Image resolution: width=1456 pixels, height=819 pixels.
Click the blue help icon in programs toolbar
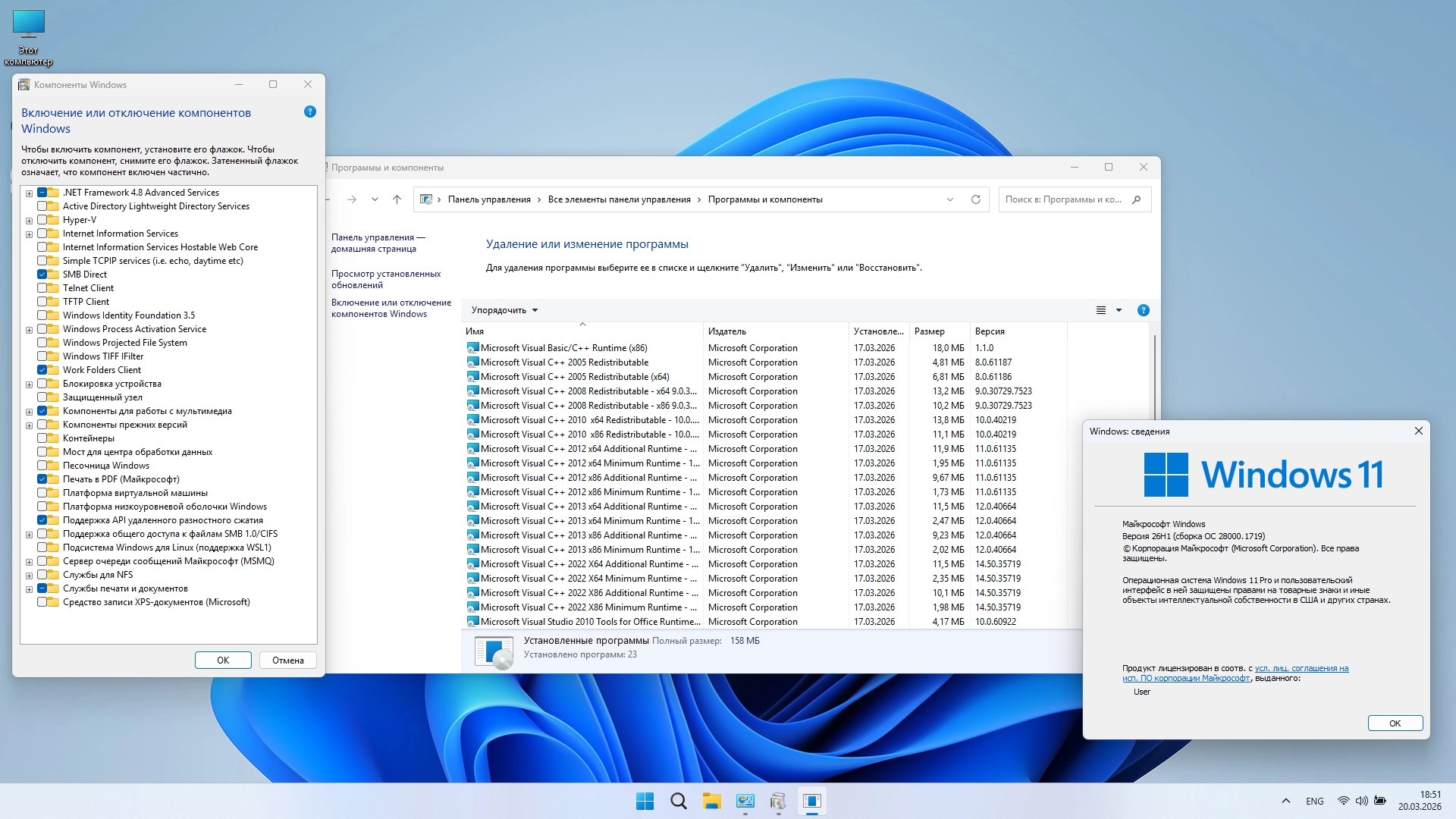pos(1143,310)
